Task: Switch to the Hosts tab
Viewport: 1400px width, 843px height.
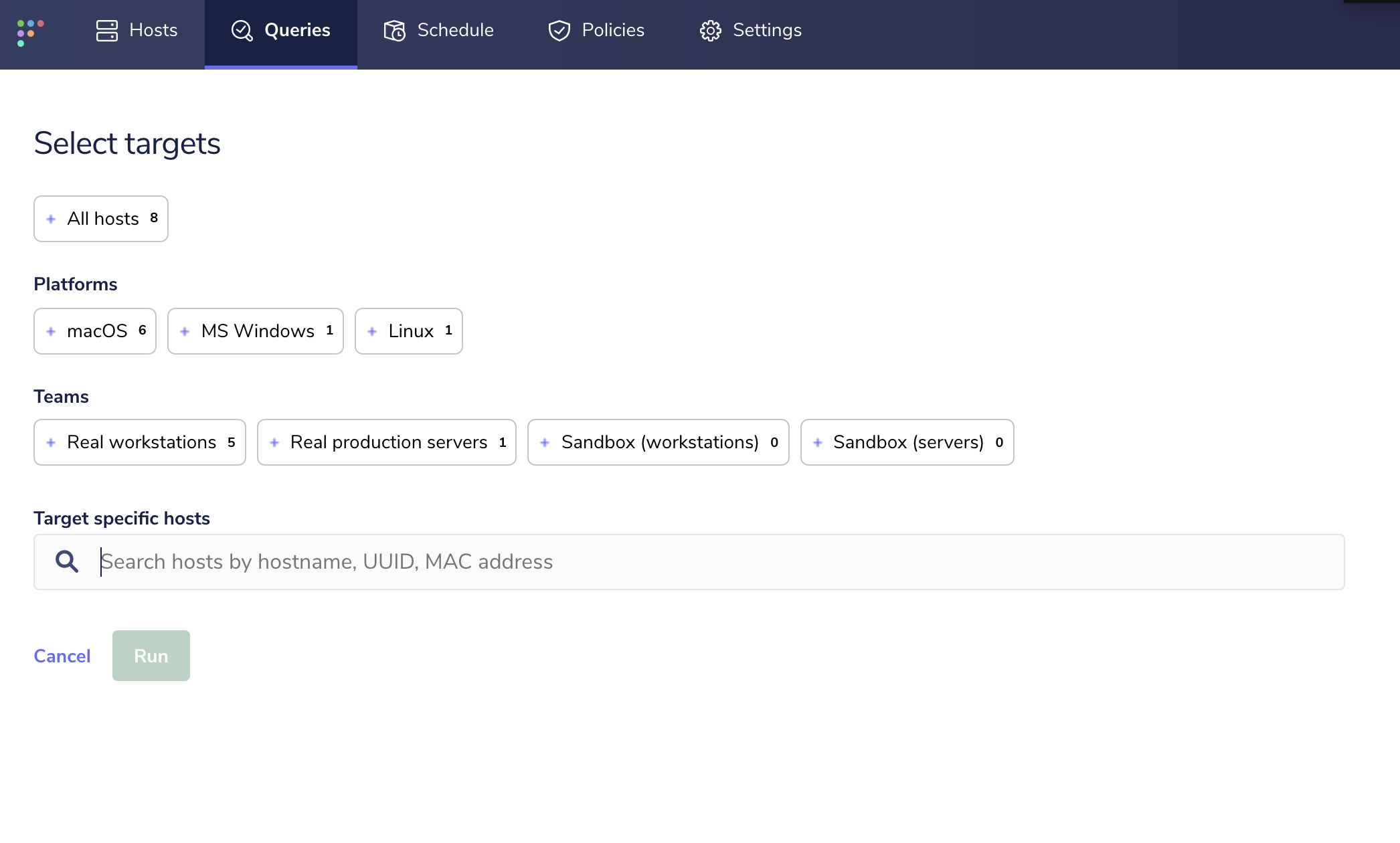Action: tap(136, 31)
